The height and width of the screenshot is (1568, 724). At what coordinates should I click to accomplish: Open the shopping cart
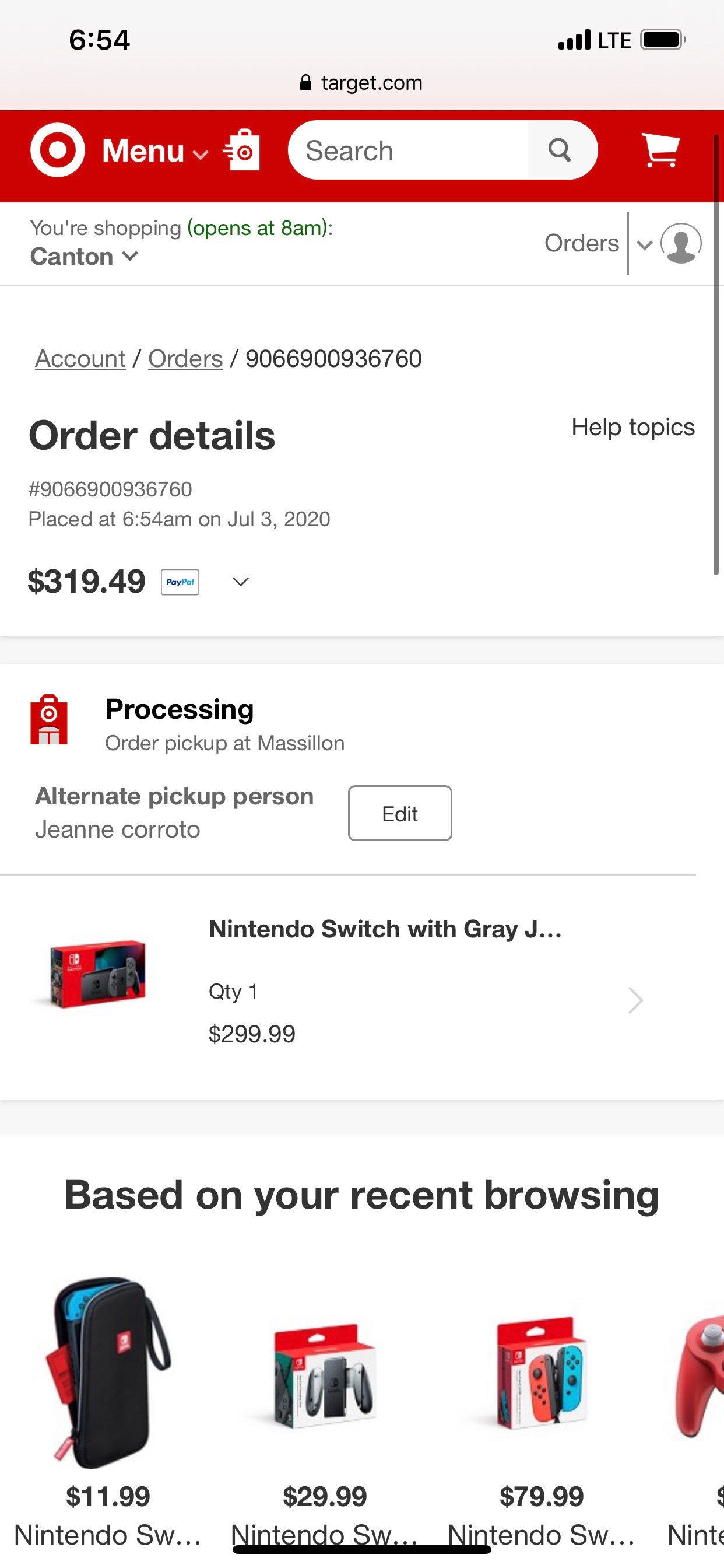(x=660, y=150)
